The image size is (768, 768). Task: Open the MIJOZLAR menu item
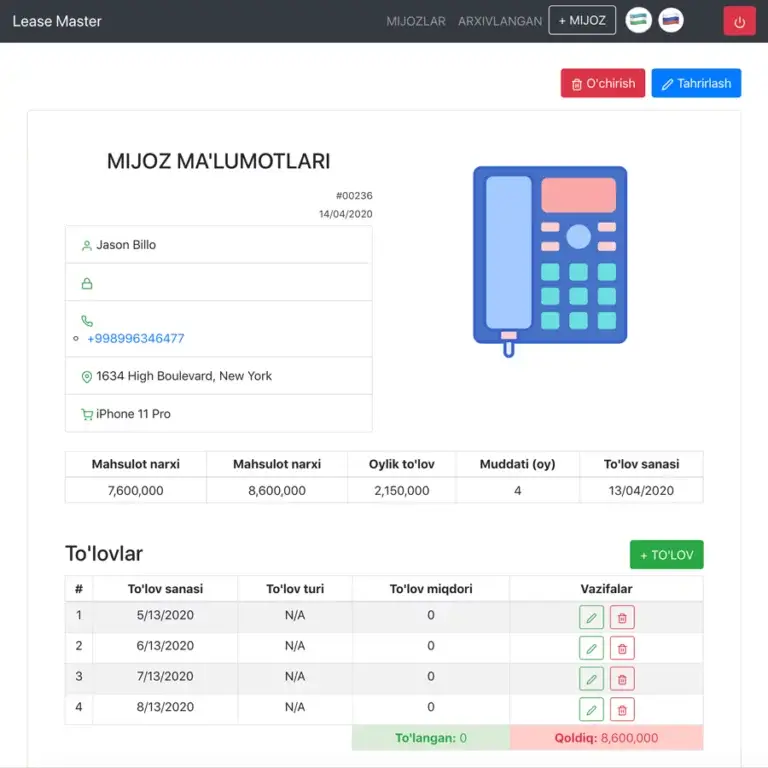tap(416, 21)
